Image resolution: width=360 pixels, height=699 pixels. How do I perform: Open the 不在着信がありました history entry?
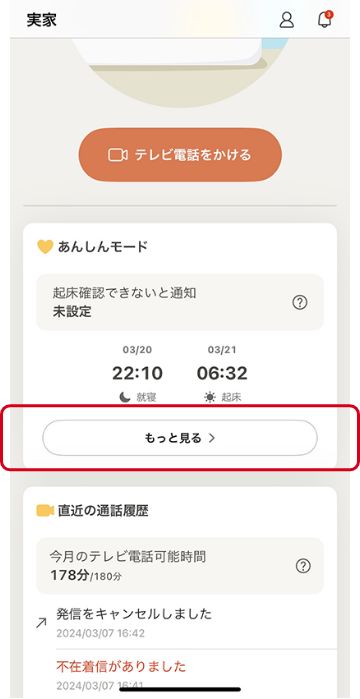pos(196,673)
